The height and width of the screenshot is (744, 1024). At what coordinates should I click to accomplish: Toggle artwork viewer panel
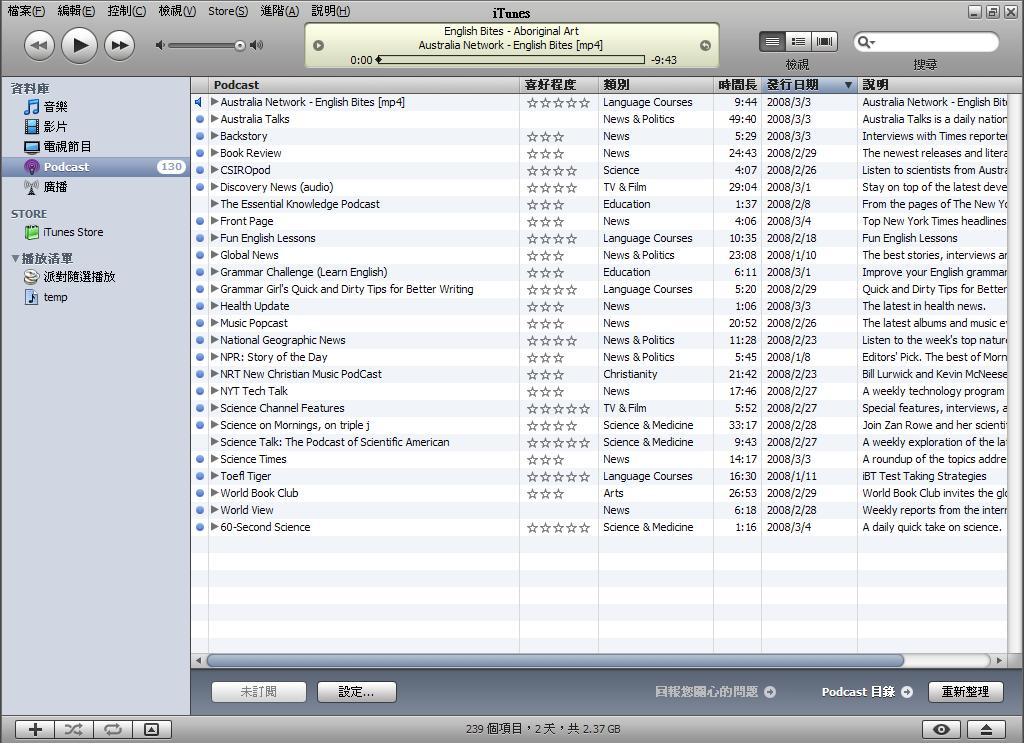(x=152, y=730)
